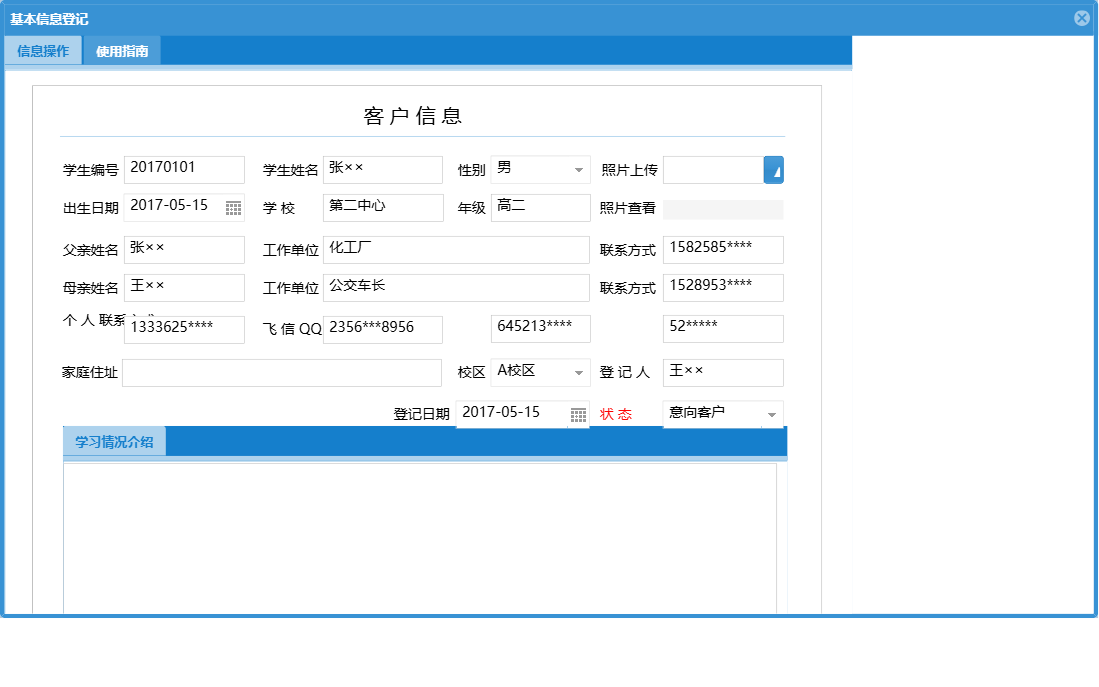Open the calendar picker for 登记日期
The width and height of the screenshot is (1099, 687).
(578, 414)
